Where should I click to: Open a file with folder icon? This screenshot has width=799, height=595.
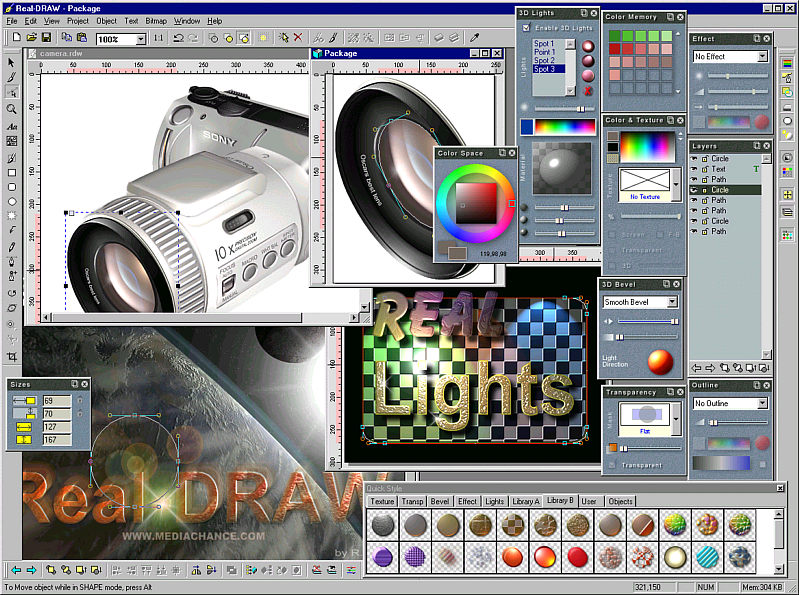(x=32, y=37)
